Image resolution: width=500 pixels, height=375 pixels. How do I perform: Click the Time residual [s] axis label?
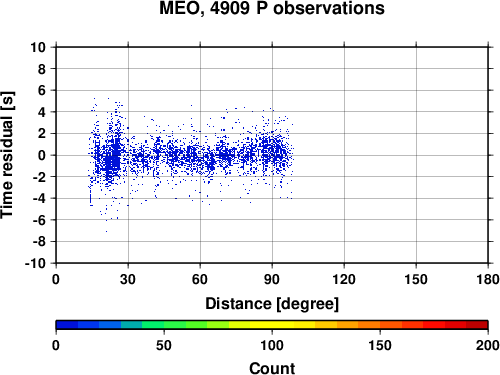(x=7, y=155)
